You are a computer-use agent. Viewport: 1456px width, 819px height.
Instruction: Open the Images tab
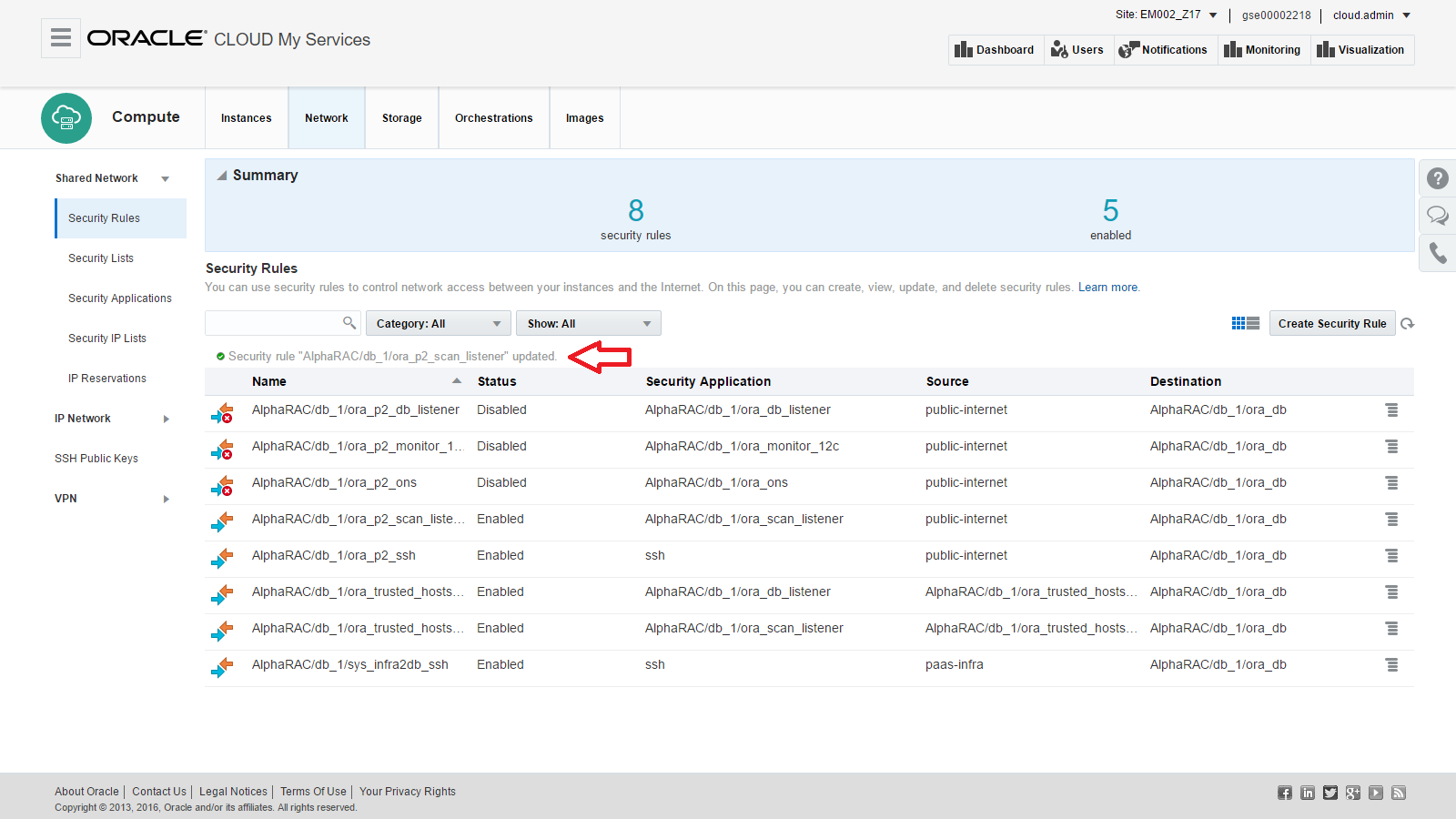click(585, 118)
